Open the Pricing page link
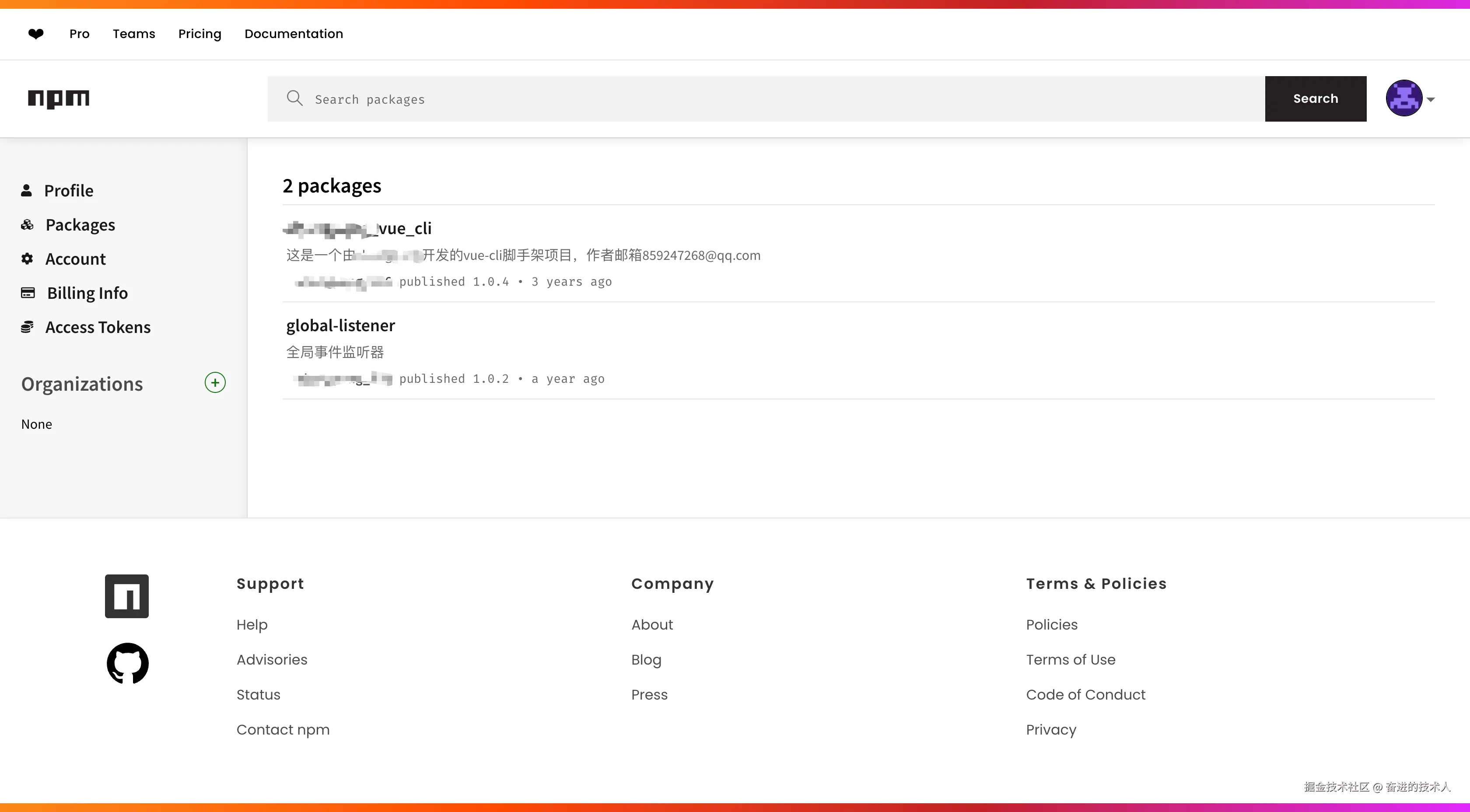This screenshot has height=812, width=1470. pos(199,34)
